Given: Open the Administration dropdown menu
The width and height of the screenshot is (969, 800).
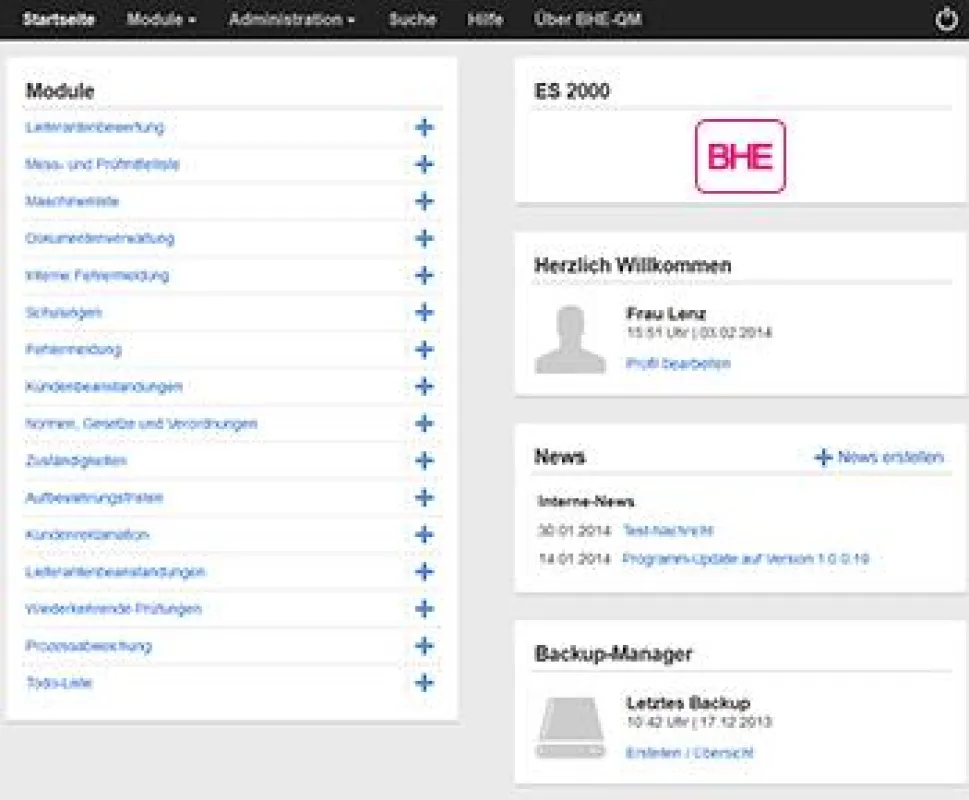Looking at the screenshot, I should click(x=292, y=19).
